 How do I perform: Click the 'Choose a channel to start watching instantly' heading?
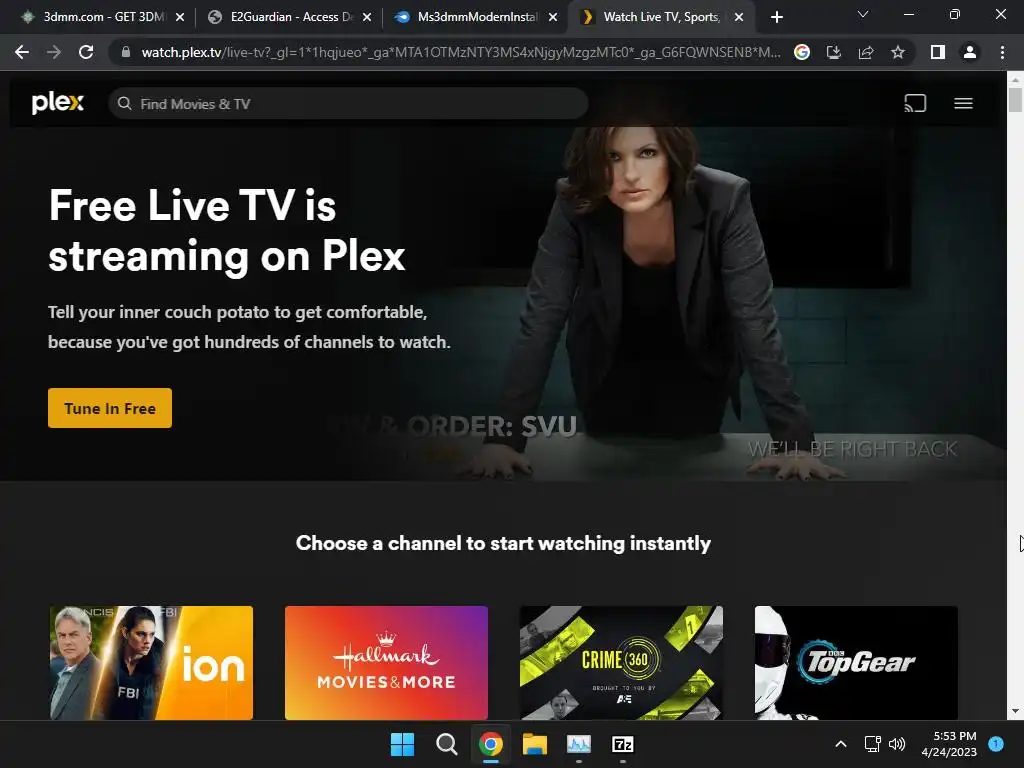tap(504, 543)
